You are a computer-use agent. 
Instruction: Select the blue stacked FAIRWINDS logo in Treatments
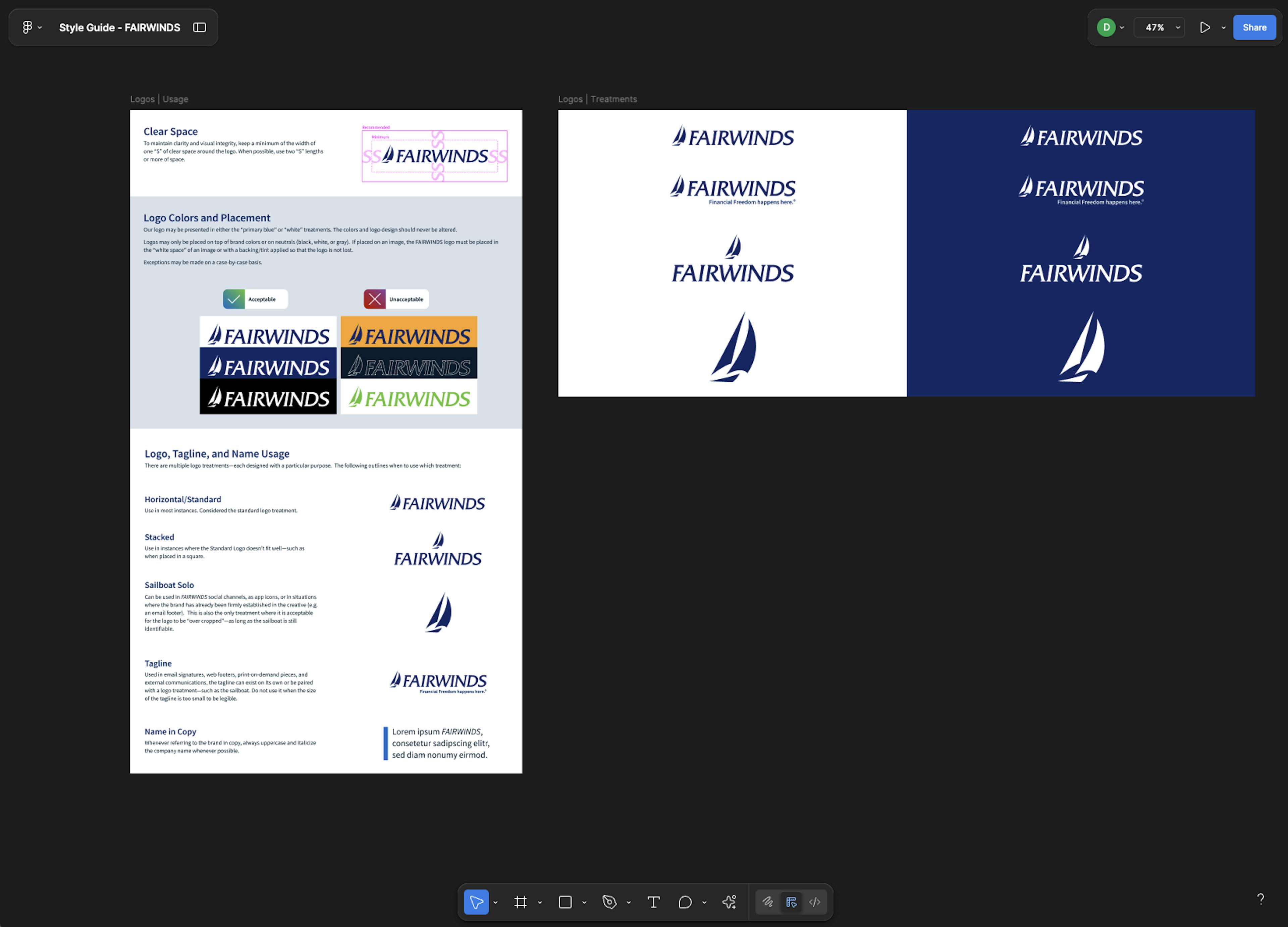point(733,259)
